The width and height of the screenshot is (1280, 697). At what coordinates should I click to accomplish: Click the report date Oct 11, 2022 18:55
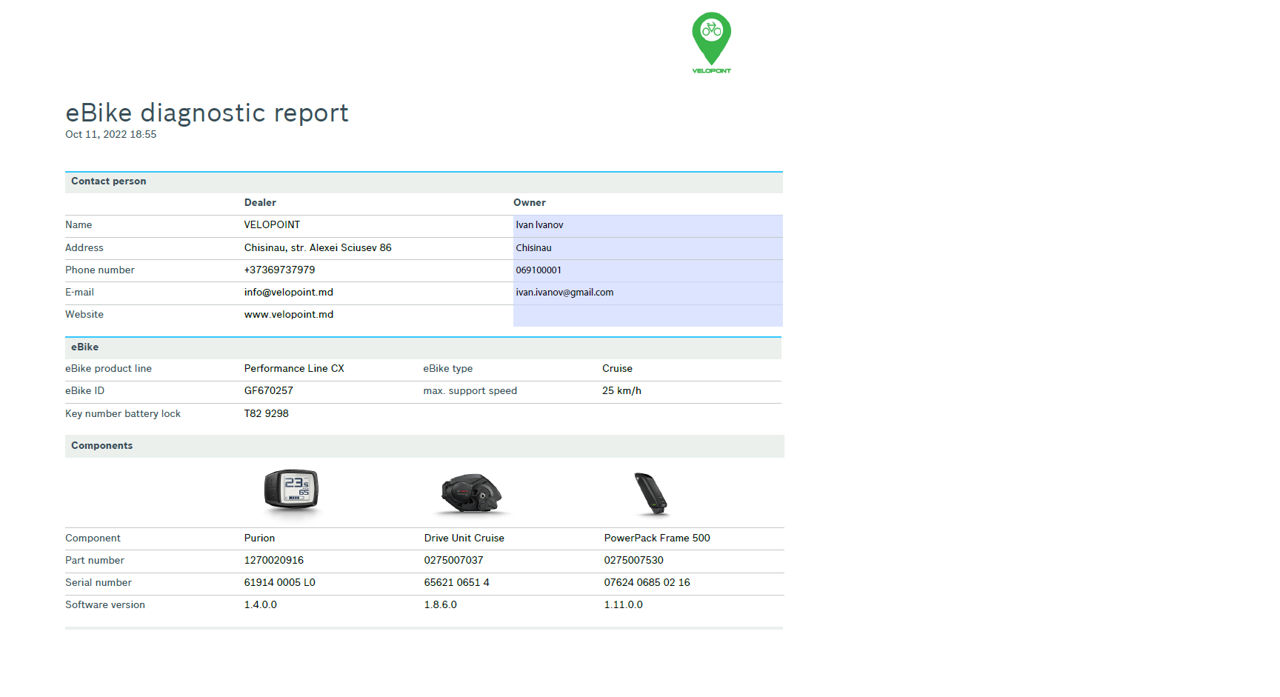pos(111,134)
